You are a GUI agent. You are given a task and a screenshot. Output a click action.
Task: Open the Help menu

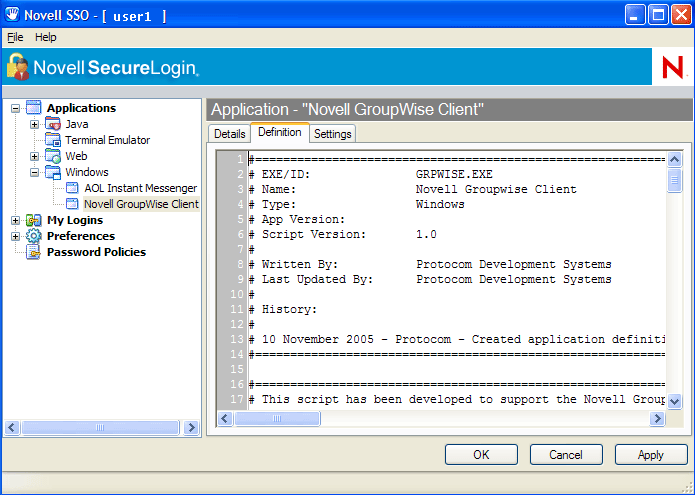(46, 37)
